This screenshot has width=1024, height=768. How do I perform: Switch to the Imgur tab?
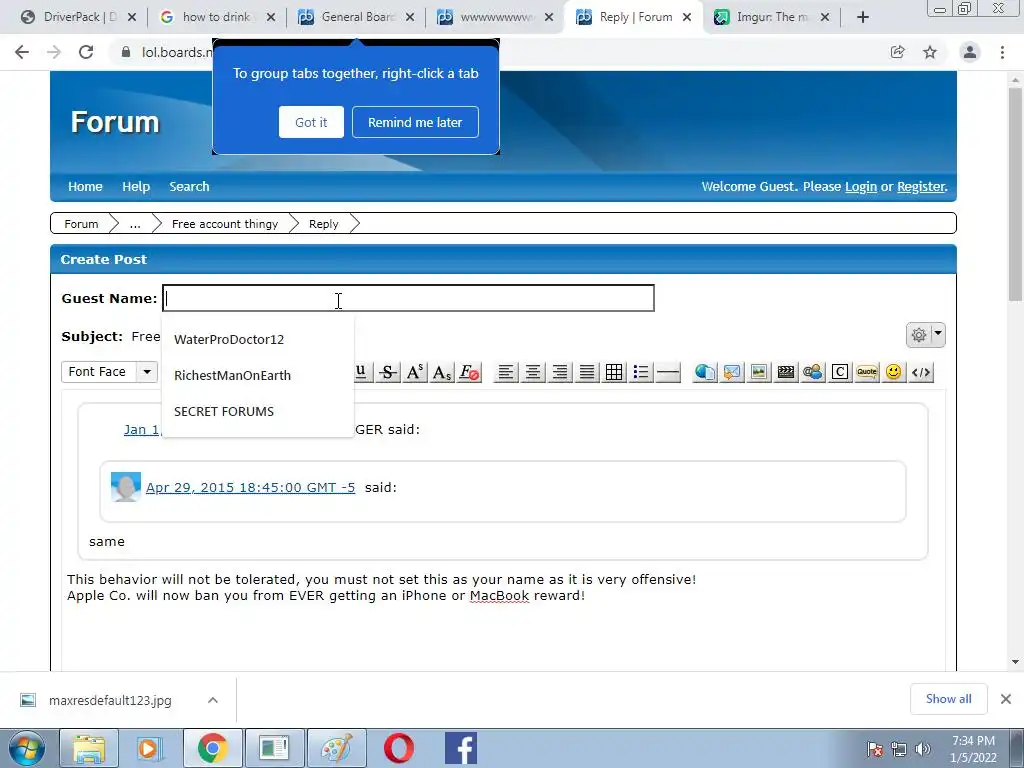click(x=771, y=17)
